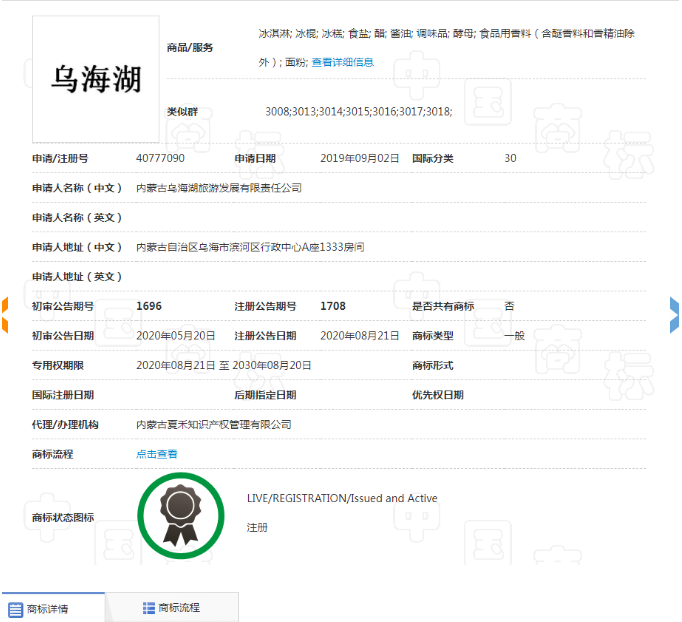682x622 pixels.
Task: Click the preliminary announcement issue number 1696
Action: coord(149,306)
